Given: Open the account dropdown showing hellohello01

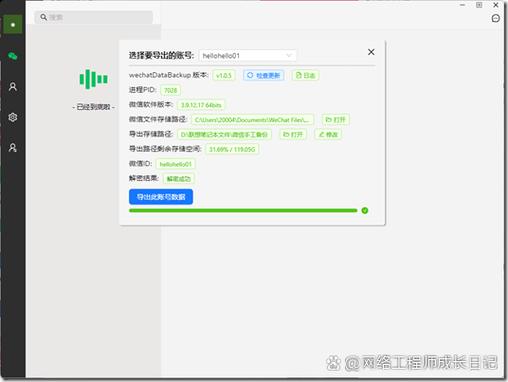Looking at the screenshot, I should pos(247,56).
